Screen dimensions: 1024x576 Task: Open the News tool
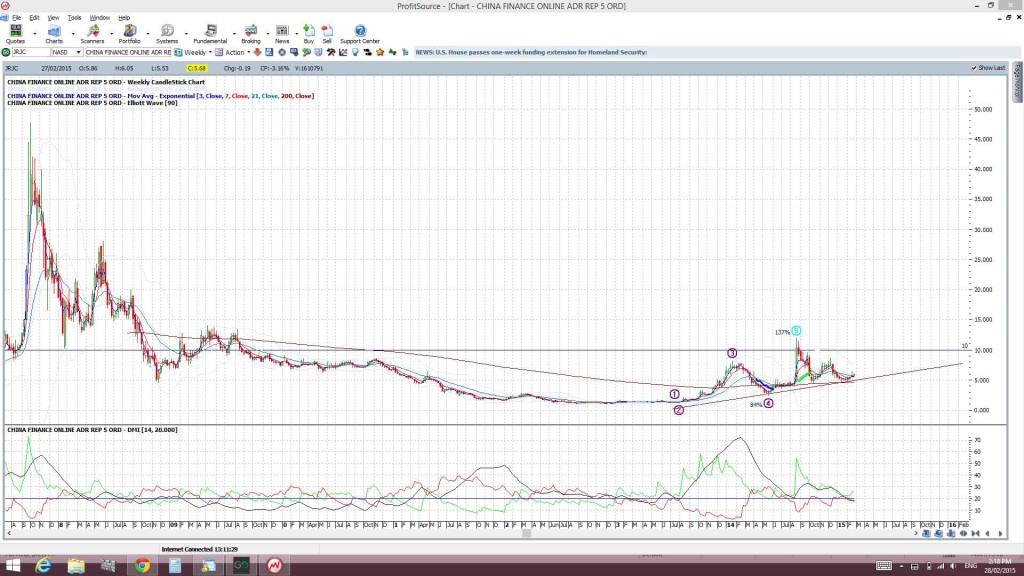click(282, 34)
